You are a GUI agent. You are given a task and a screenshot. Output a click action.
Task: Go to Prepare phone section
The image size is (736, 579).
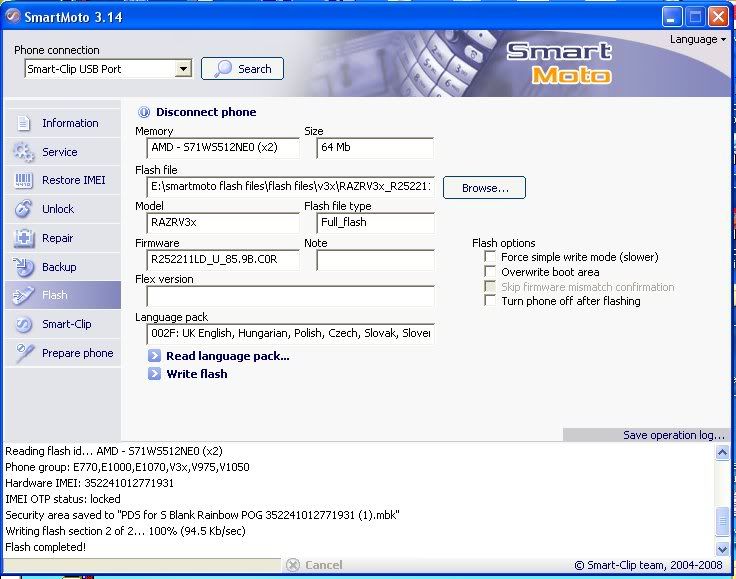click(63, 353)
